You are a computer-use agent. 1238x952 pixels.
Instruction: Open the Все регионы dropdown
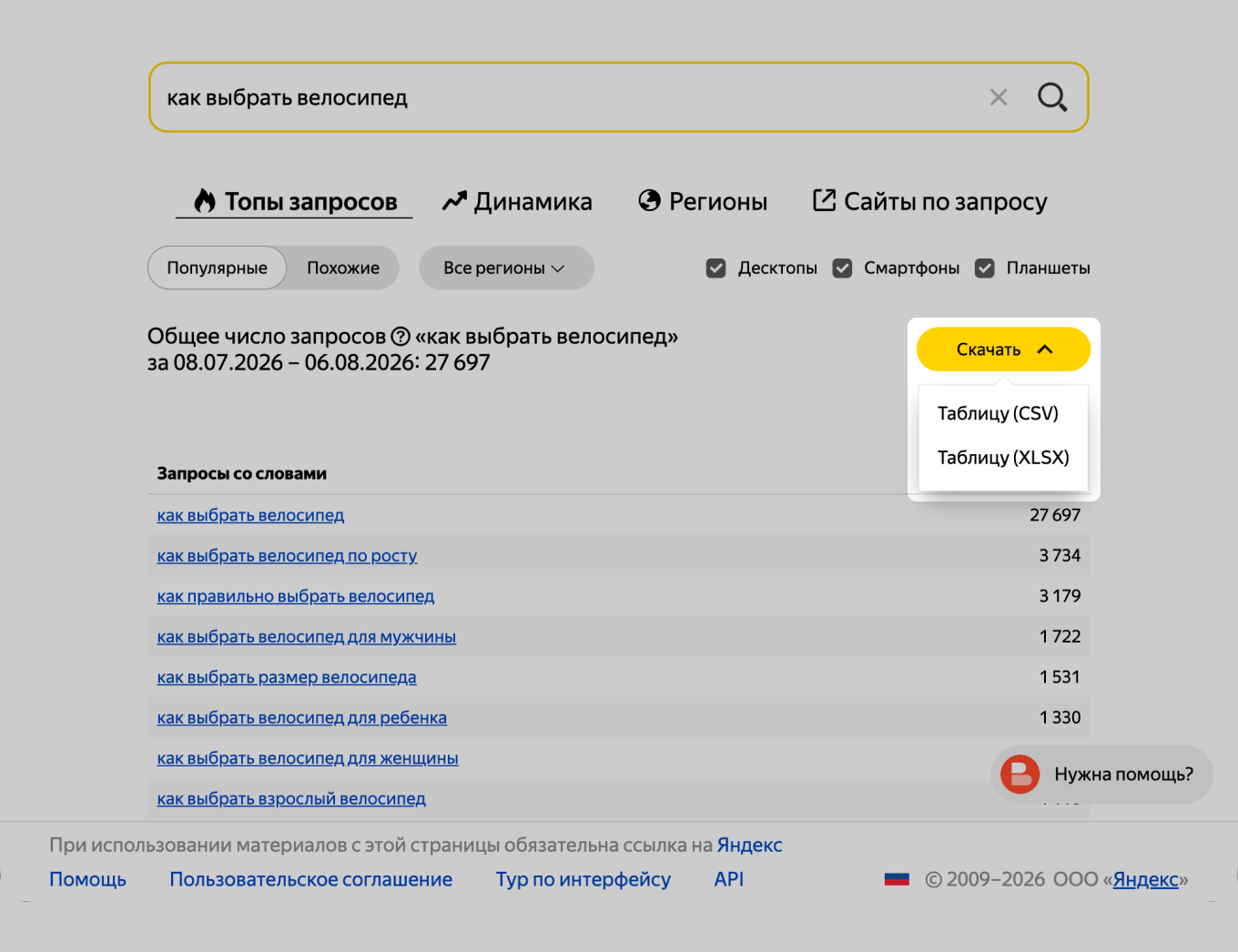point(506,268)
